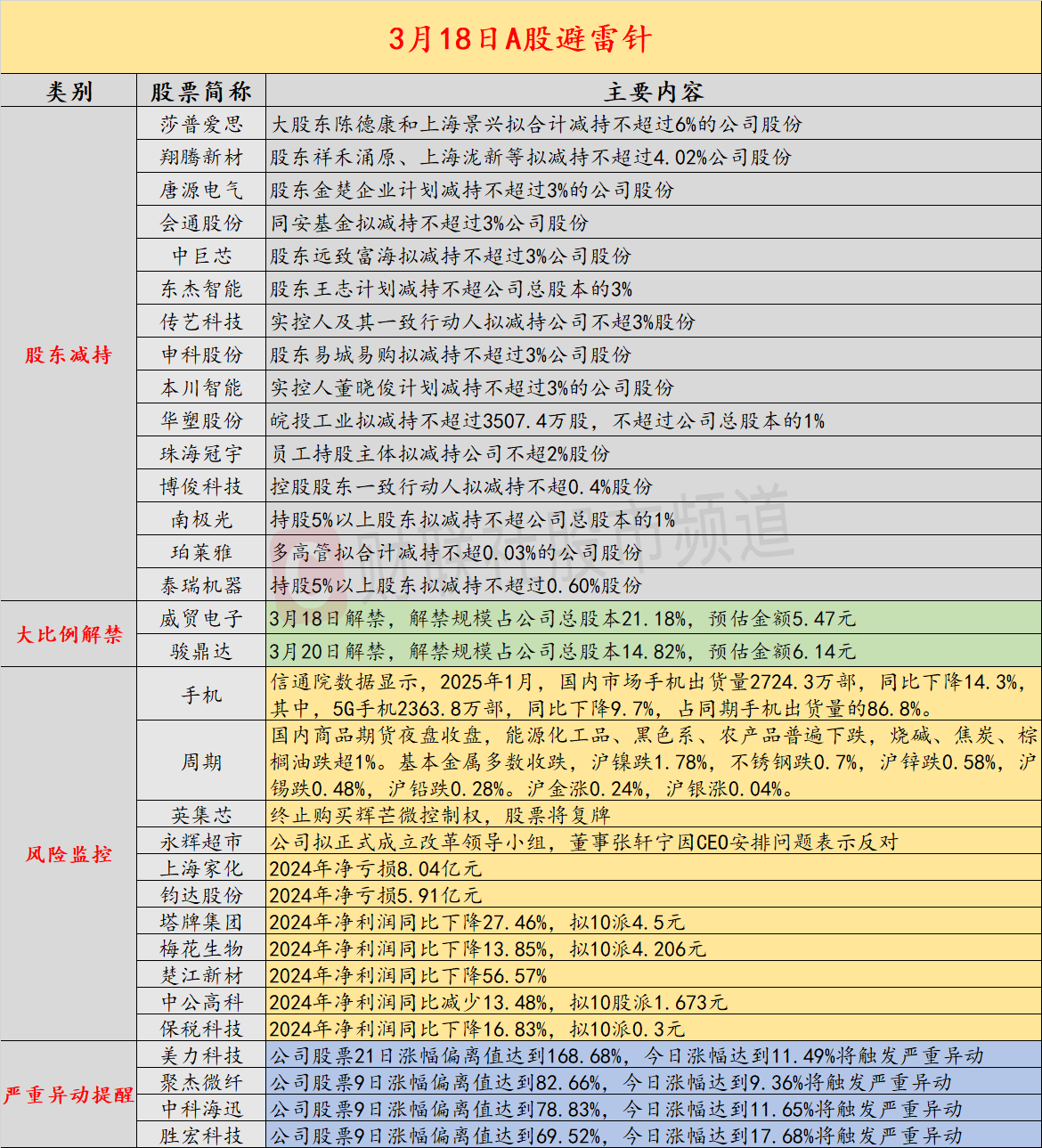
Task: Select stock name 南极光
Action: pyautogui.click(x=201, y=519)
